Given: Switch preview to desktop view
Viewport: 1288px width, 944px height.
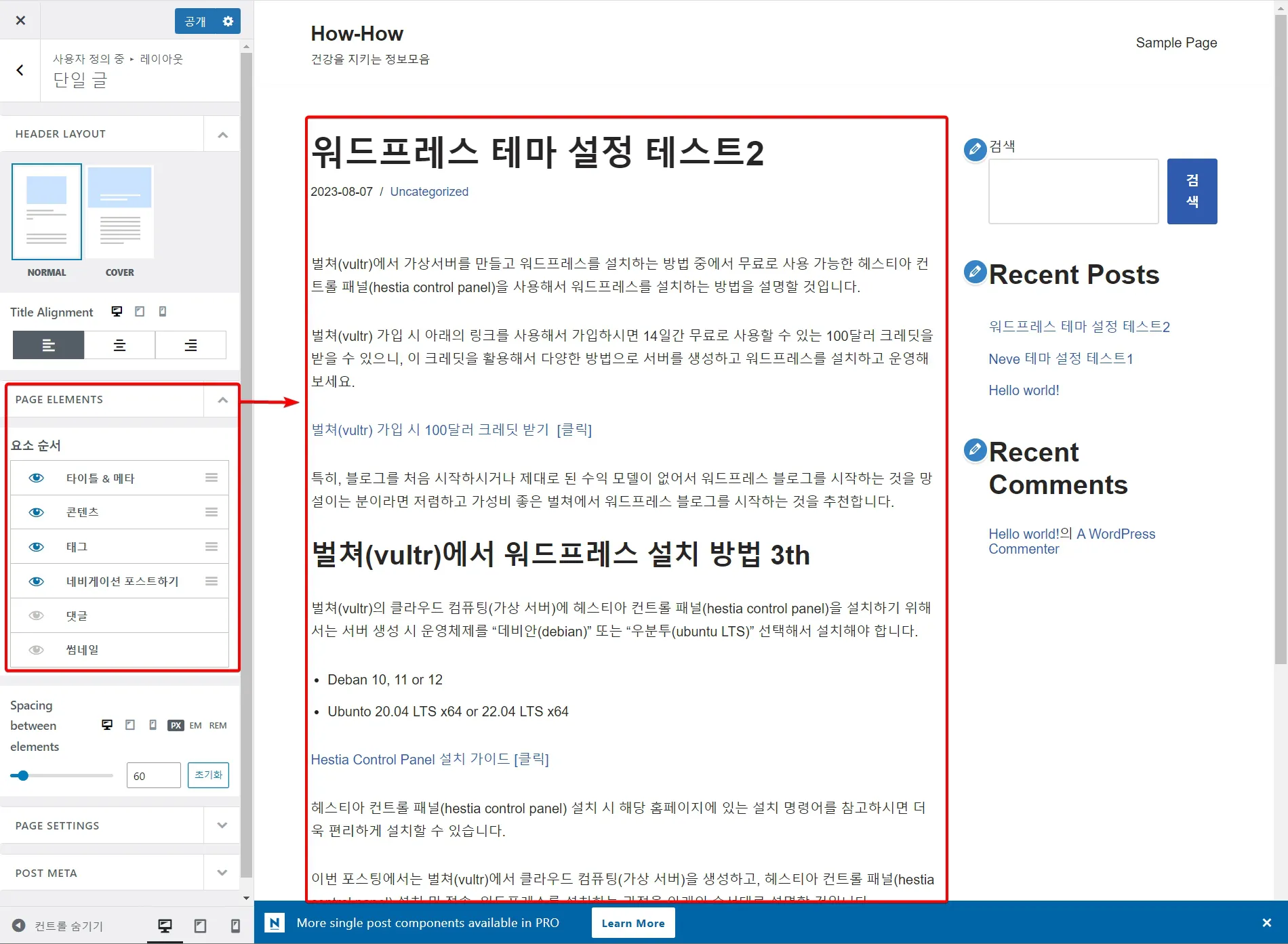Looking at the screenshot, I should [165, 926].
